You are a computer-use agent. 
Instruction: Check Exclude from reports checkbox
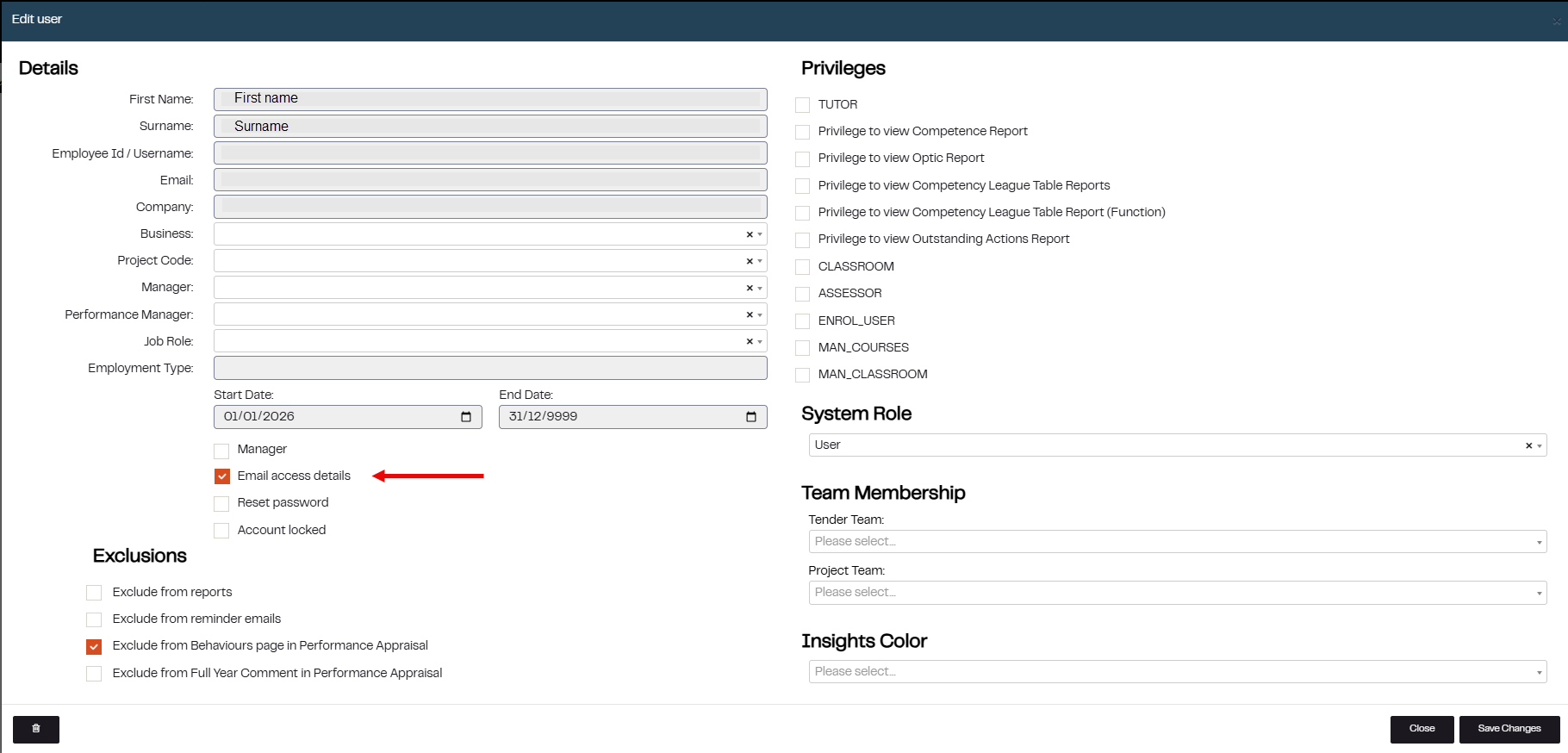(94, 593)
